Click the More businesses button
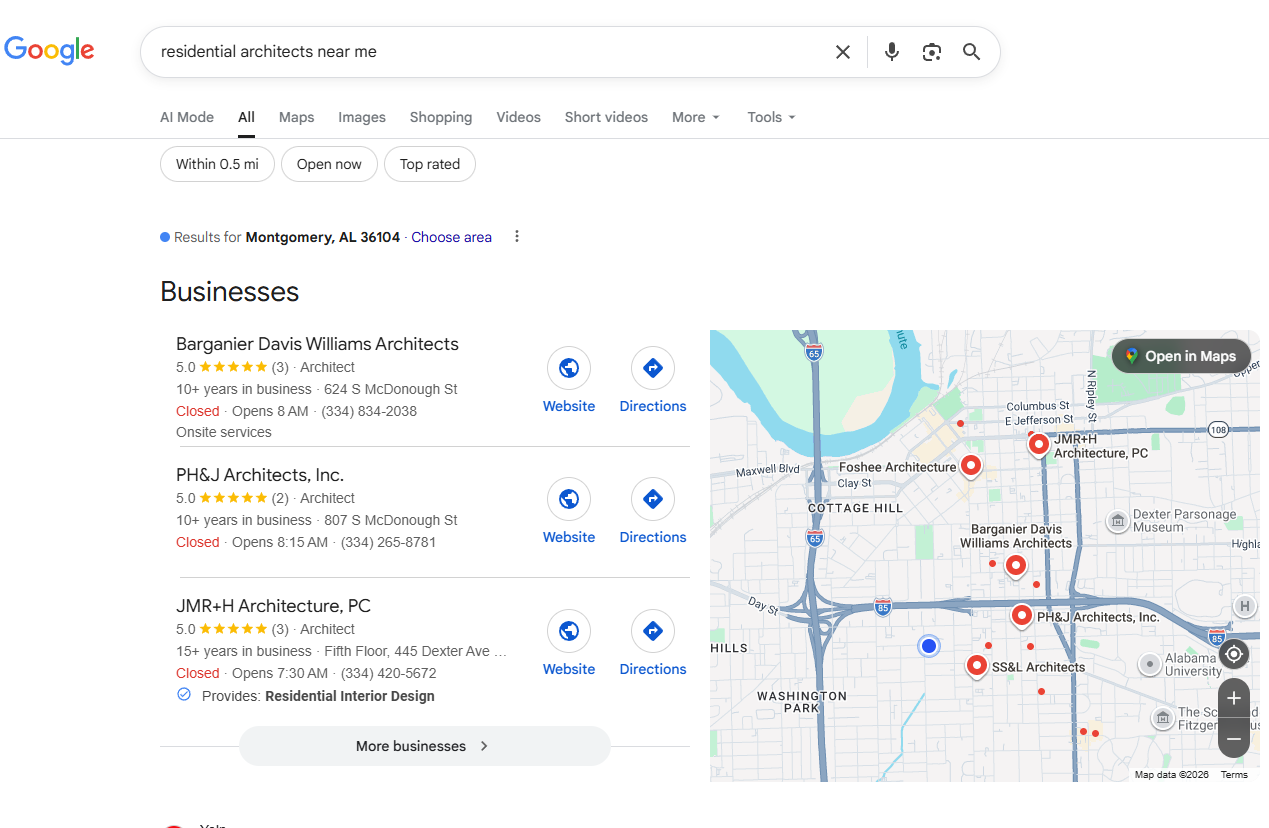The image size is (1269, 828). (x=424, y=746)
